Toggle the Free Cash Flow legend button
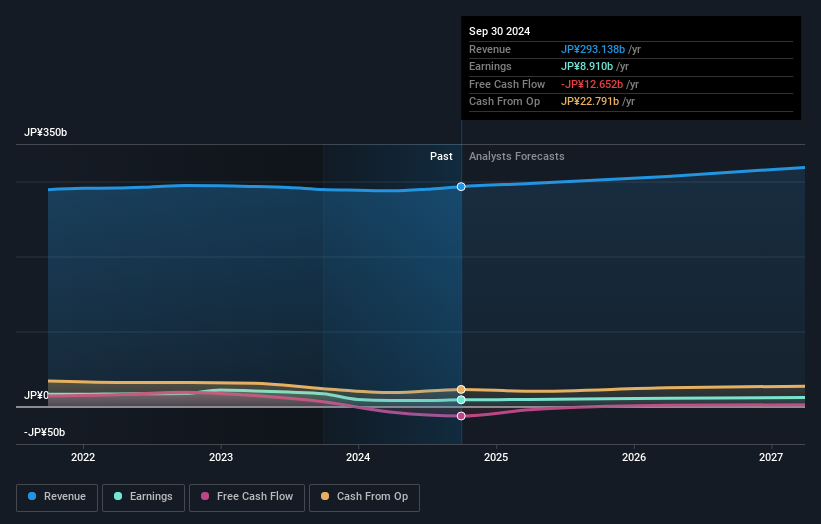Viewport: 821px width, 524px height. (247, 497)
